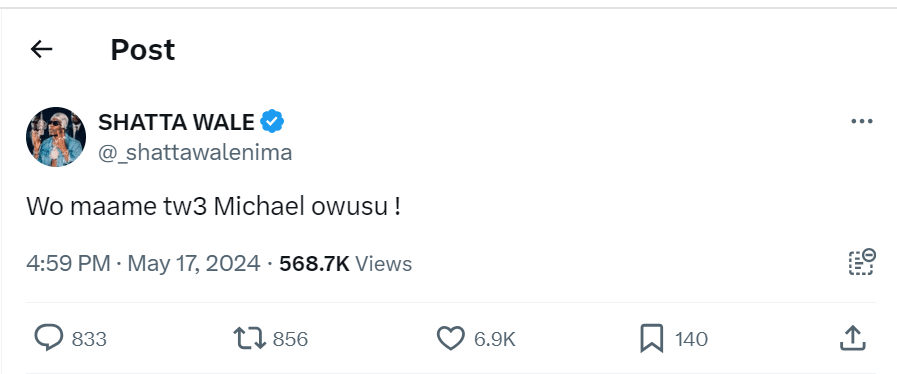
Task: Open the SHATTA WALE display name link
Action: tap(176, 122)
